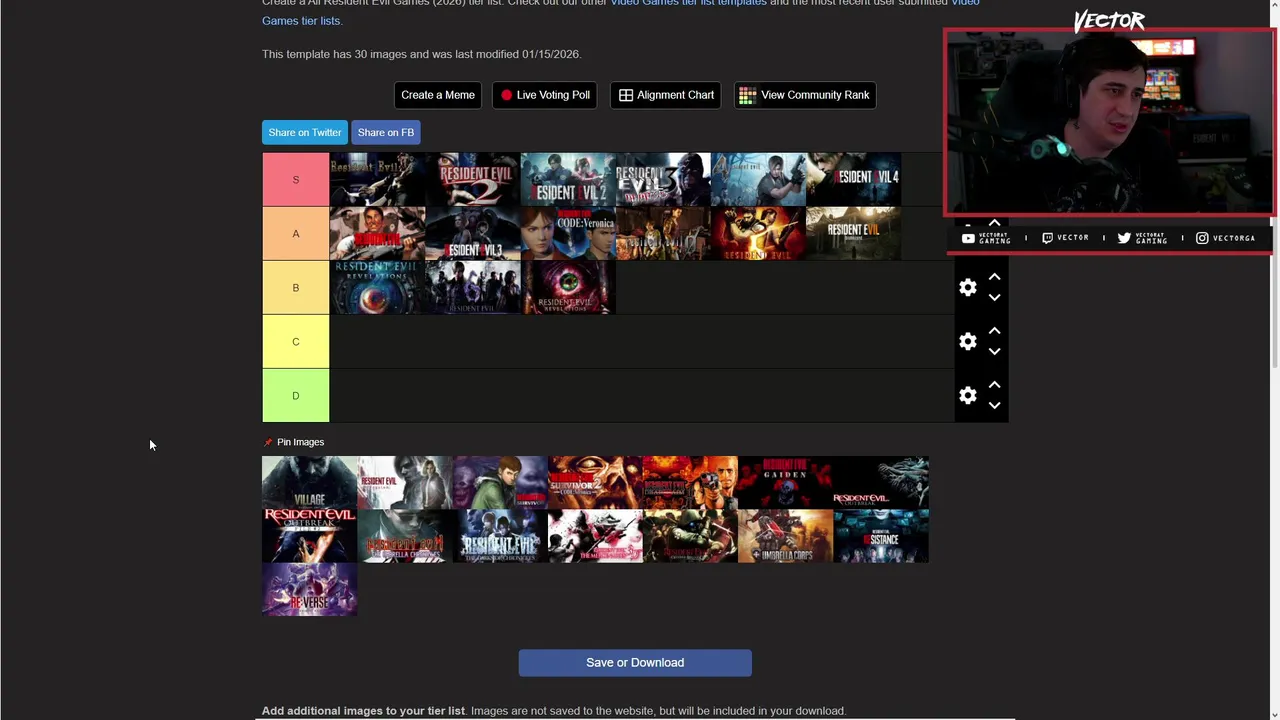Select the Resident Evil 4 remake thumbnail
This screenshot has height=720, width=1280.
point(853,179)
